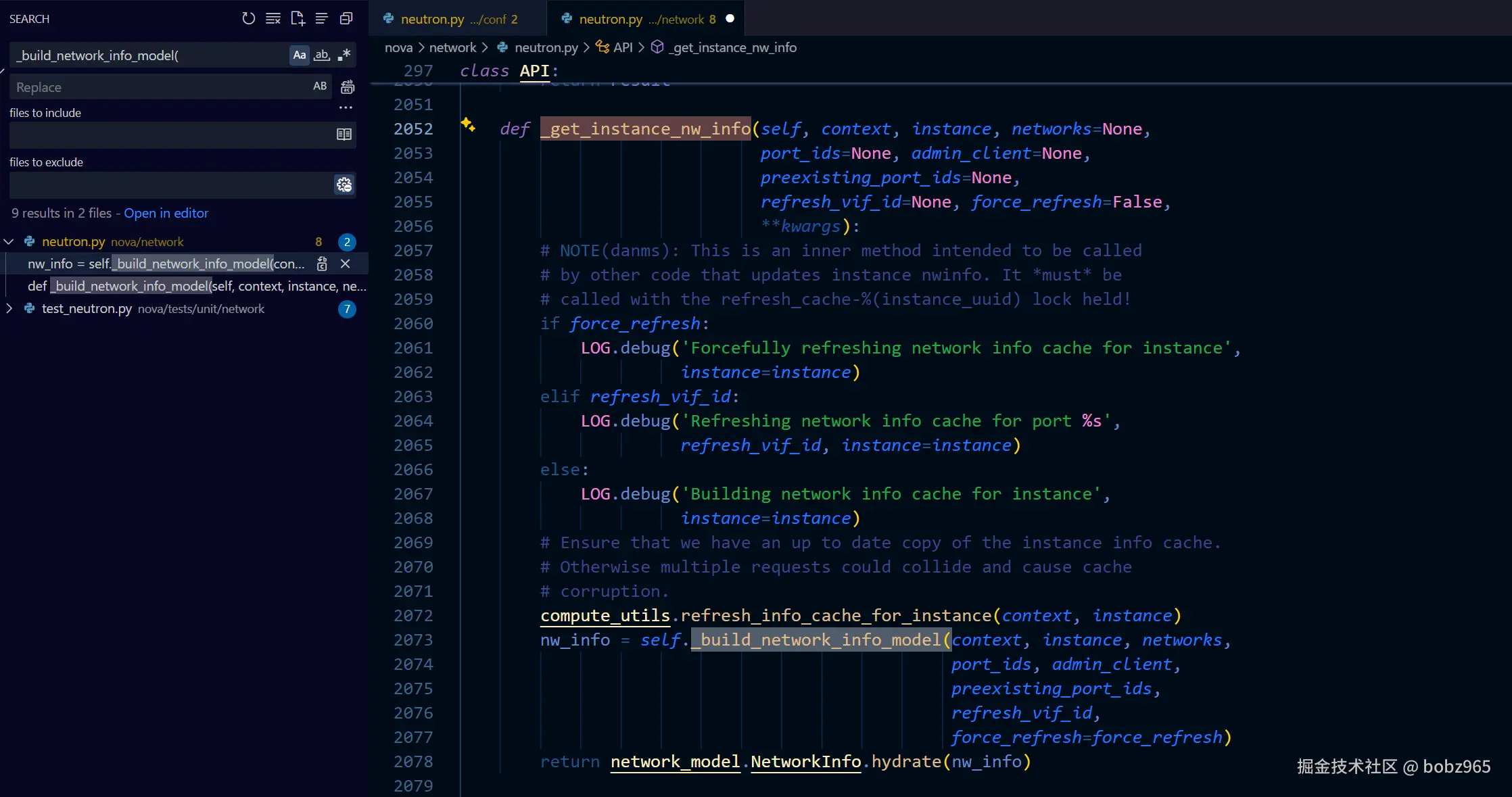Image resolution: width=1512 pixels, height=797 pixels.
Task: Click the files to include field
Action: click(171, 135)
